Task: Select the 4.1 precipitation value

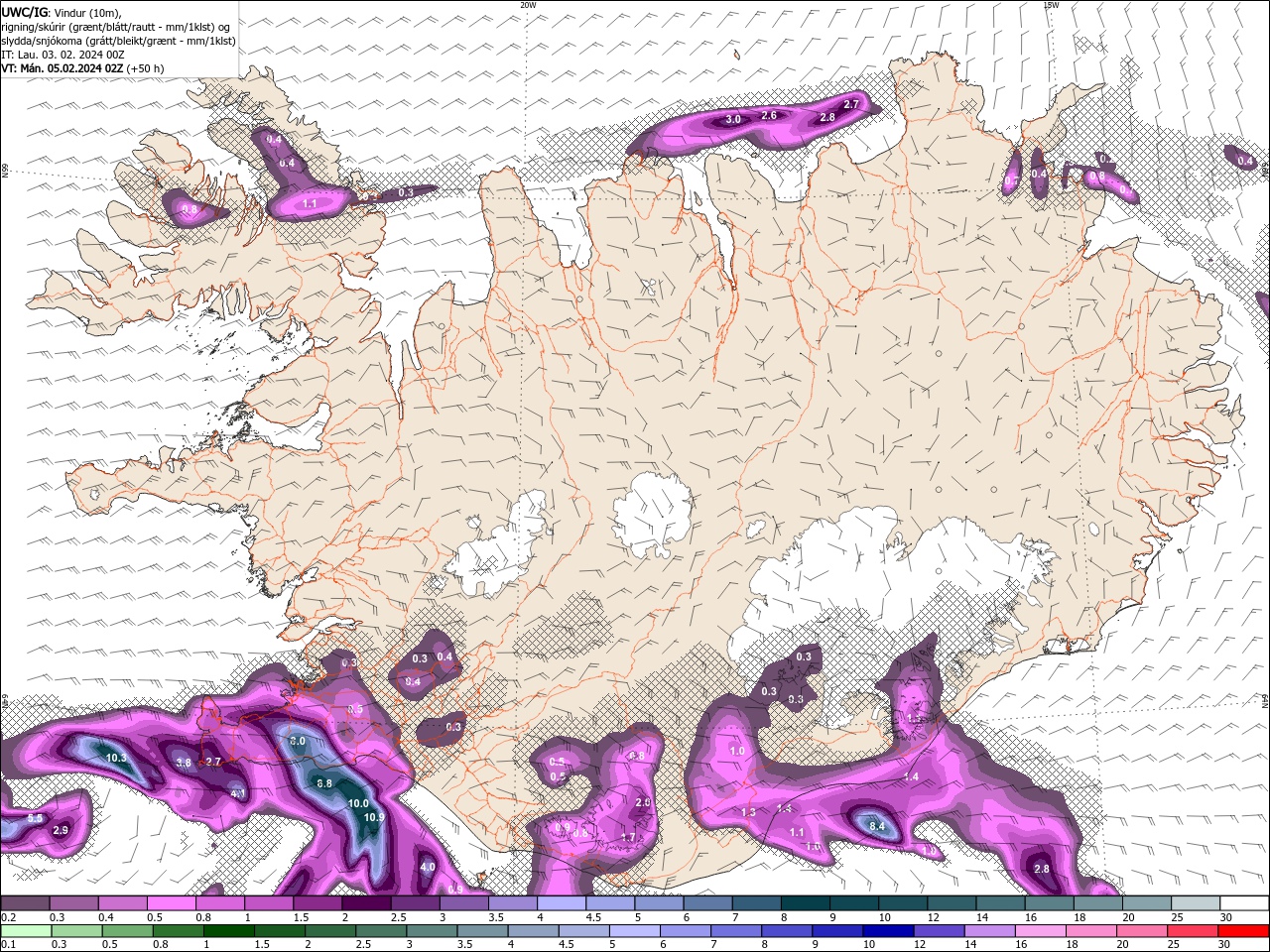Action: click(x=238, y=793)
